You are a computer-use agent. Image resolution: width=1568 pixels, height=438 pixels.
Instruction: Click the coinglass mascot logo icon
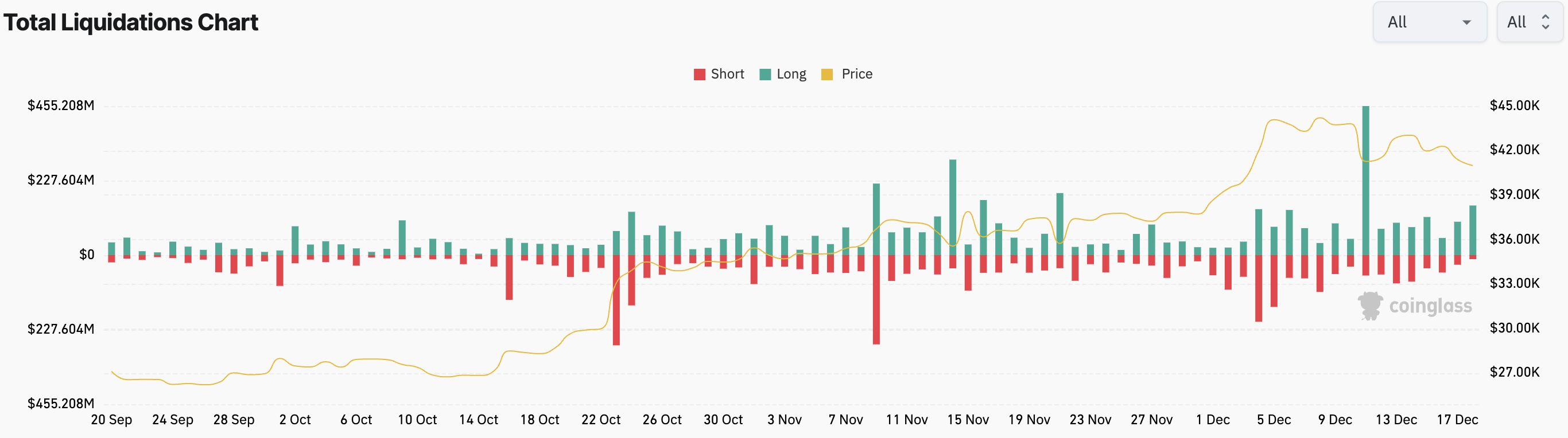pos(1370,306)
